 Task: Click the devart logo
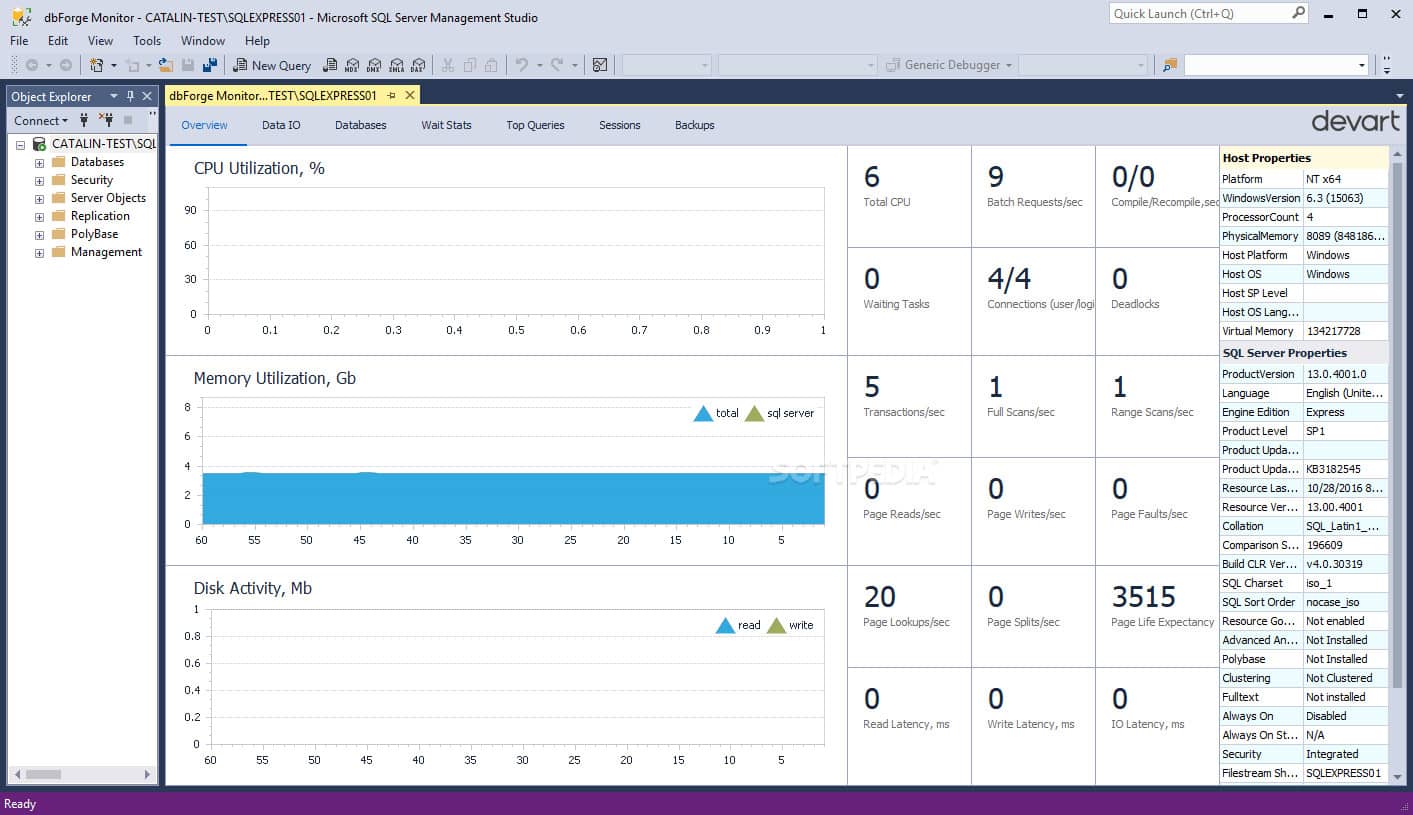click(1355, 121)
